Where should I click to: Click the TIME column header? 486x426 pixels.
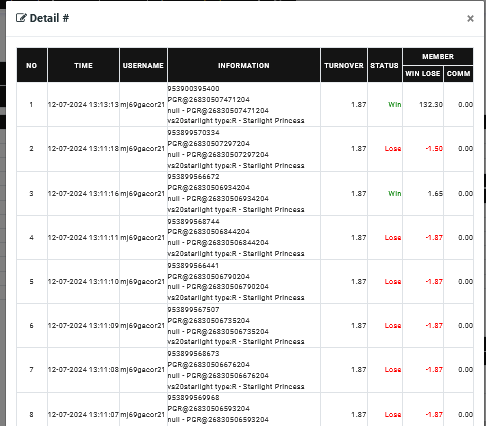click(x=83, y=65)
